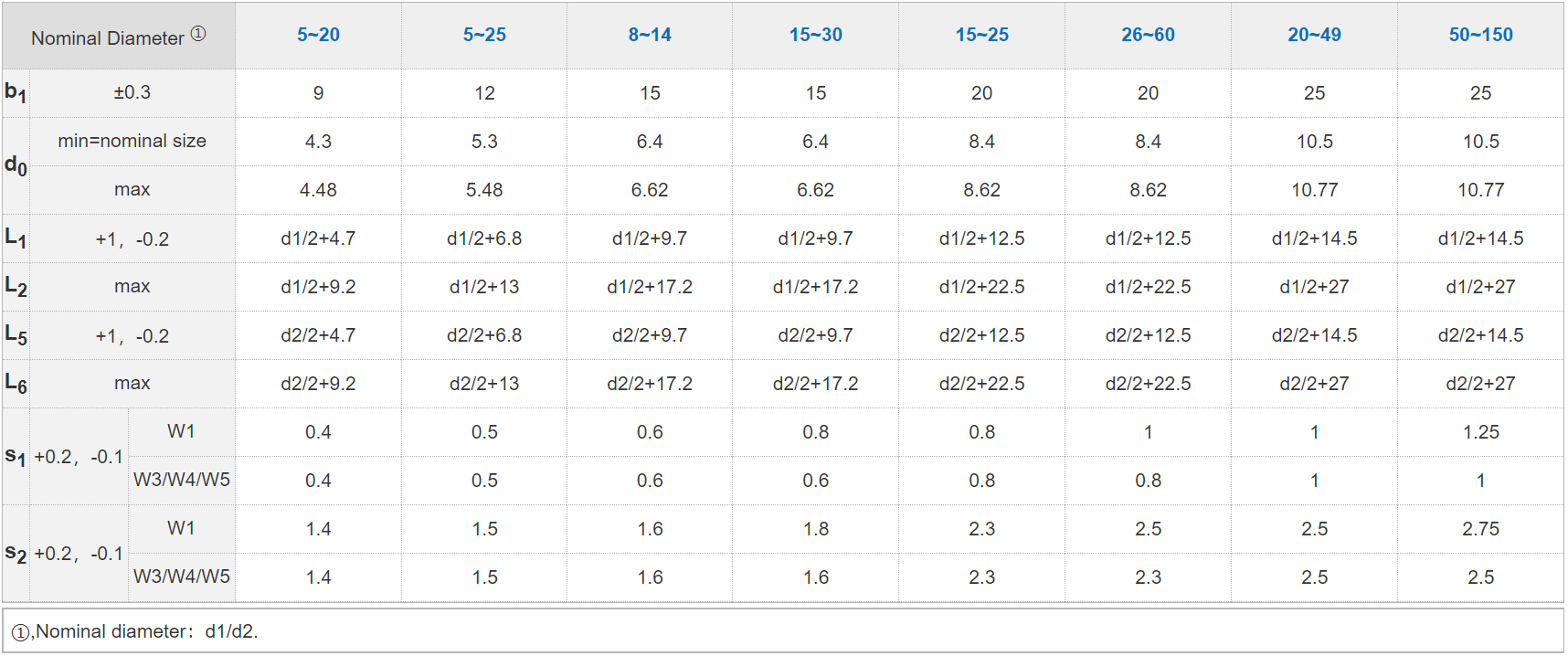This screenshot has height=656, width=1568.
Task: Open the 50~150 nominal diameter link
Action: [1481, 35]
